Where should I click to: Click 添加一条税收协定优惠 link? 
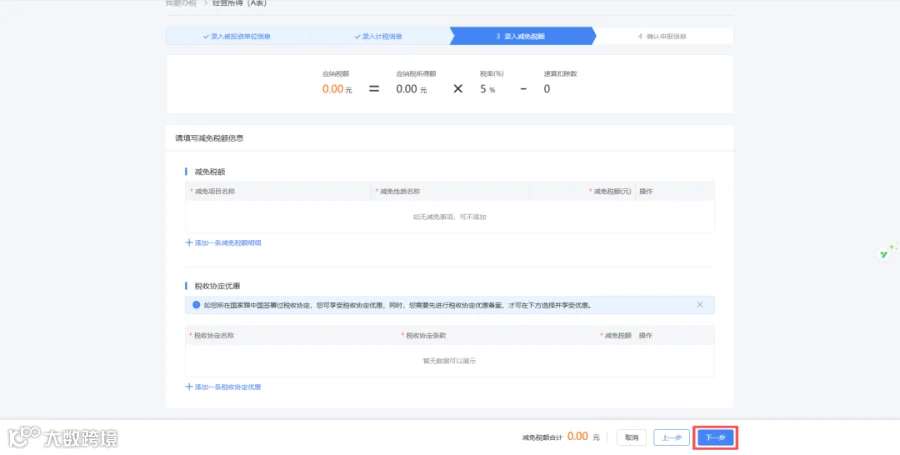[223, 387]
